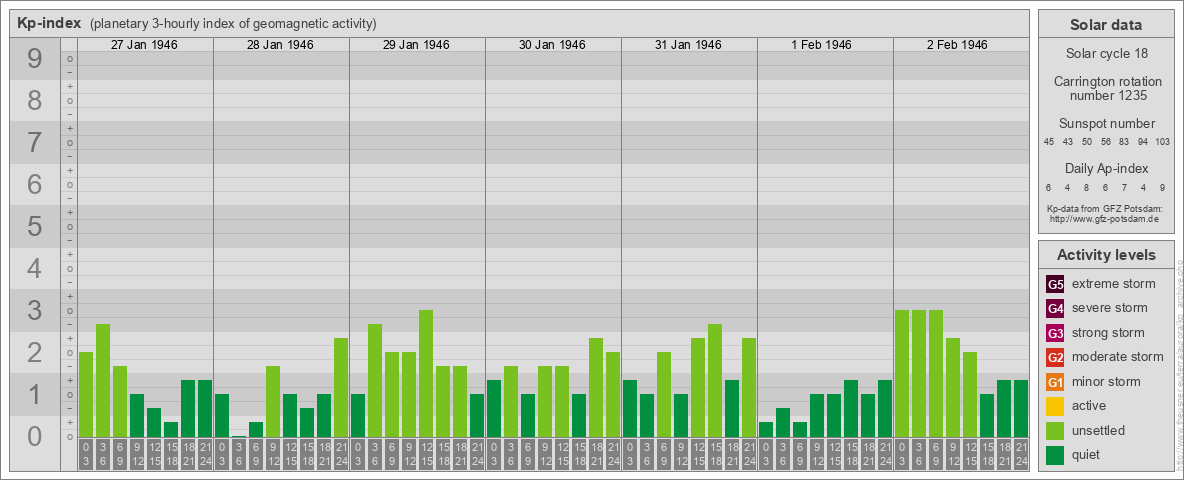
Task: Click Carrington rotation number 1235 text
Action: 1106,88
